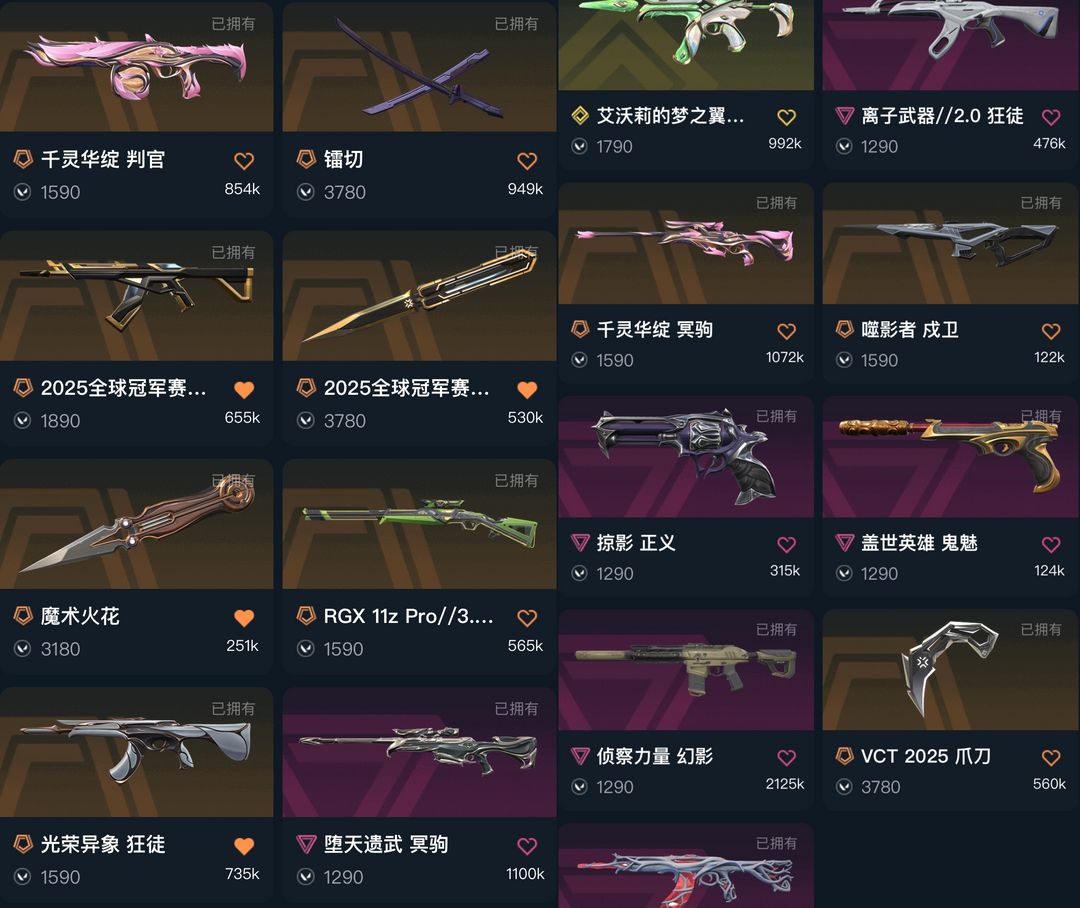Click the yellow diamond tier icon of 艾沃莉的梦之翼

point(580,116)
